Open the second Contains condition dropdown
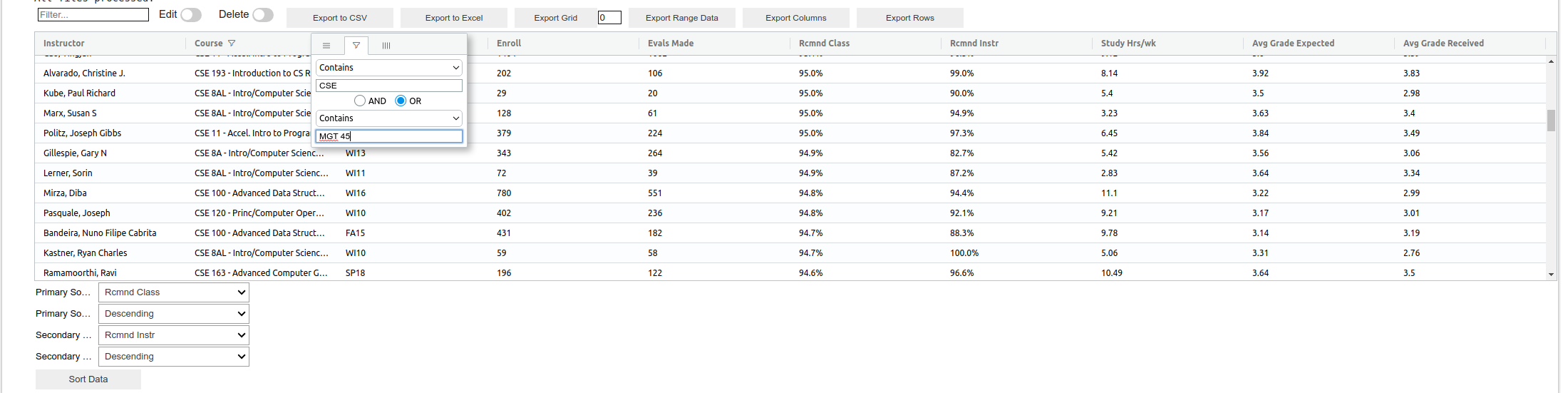This screenshot has height=393, width=1568. point(389,118)
